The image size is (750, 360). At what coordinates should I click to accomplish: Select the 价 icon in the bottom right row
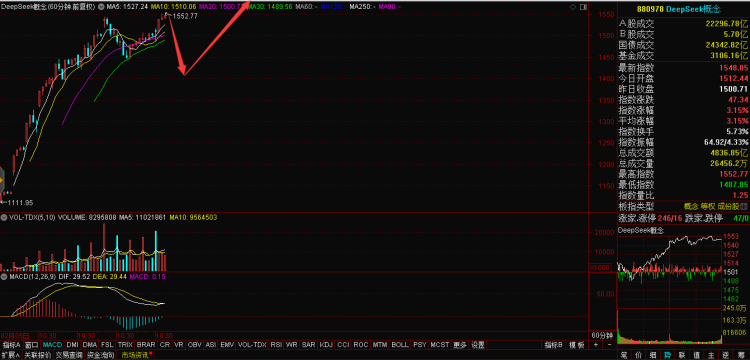639,355
